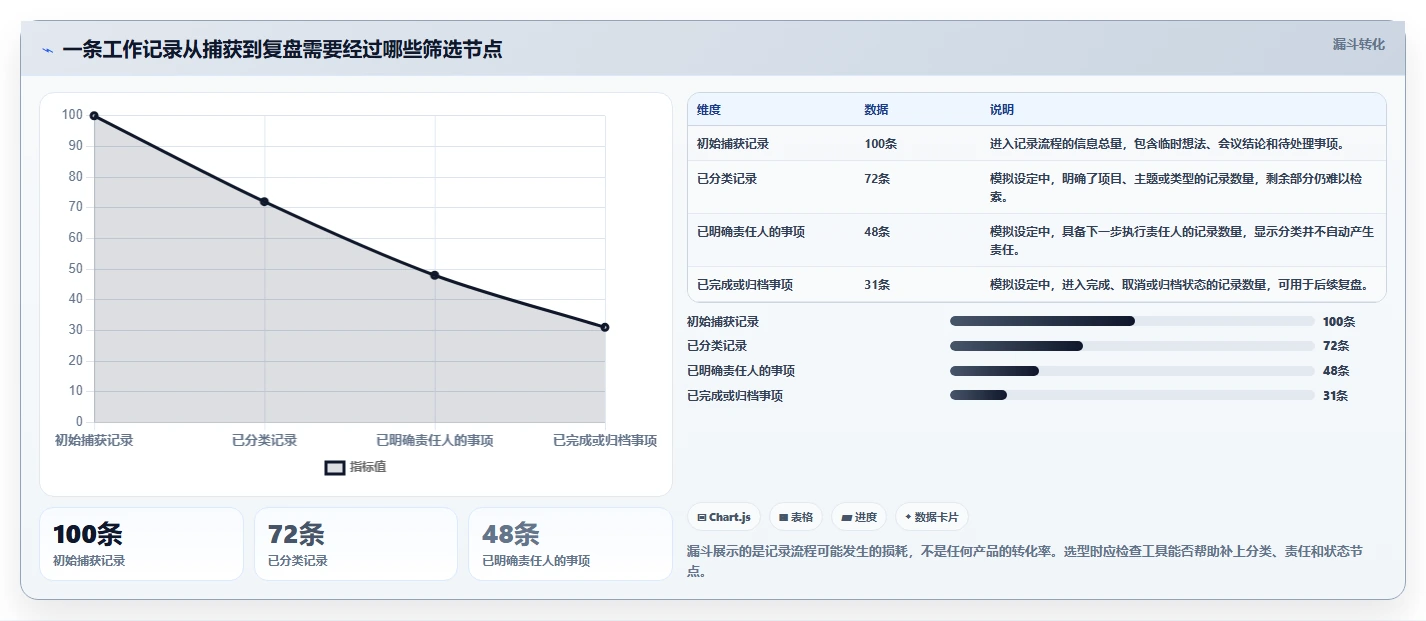Click x-axis label 已明确责任人的事项 under chart

(435, 440)
